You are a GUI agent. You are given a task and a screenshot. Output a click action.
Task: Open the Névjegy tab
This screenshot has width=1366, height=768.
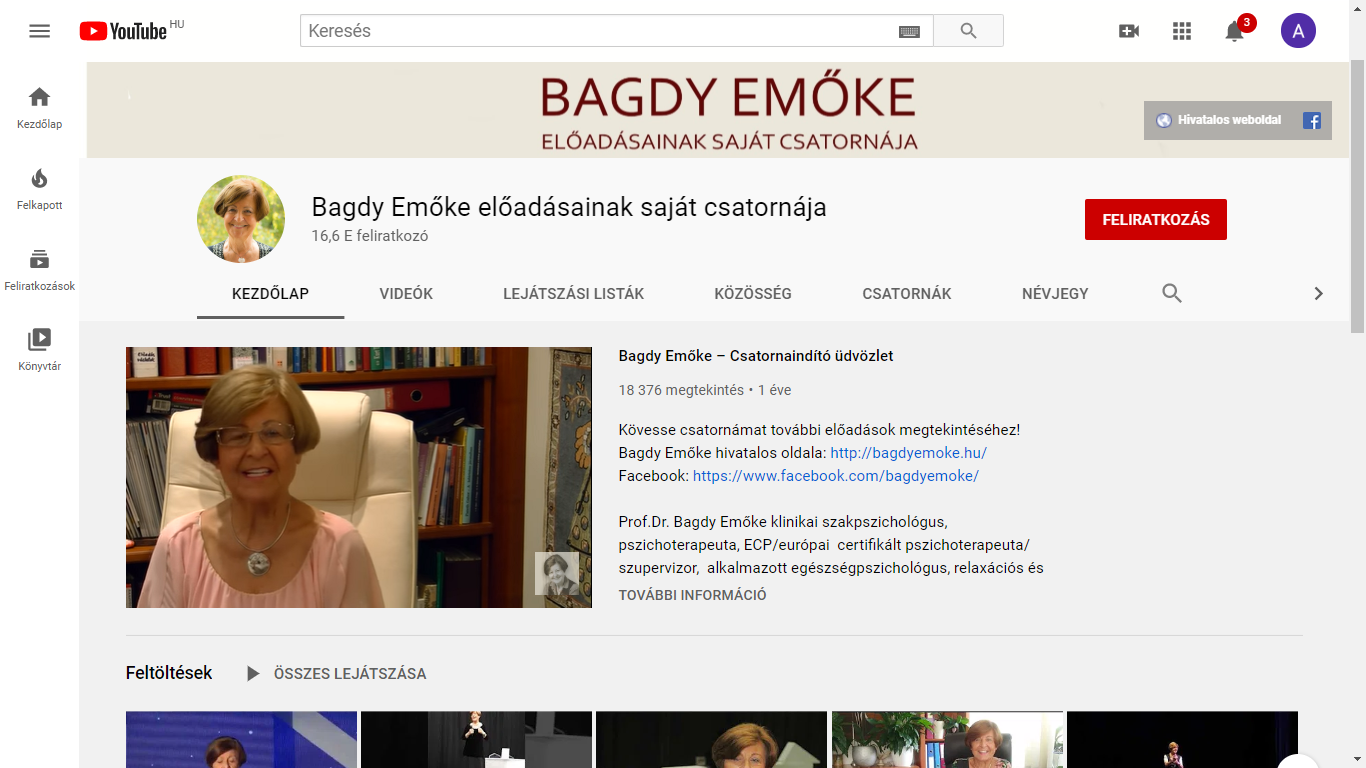[x=1055, y=293]
